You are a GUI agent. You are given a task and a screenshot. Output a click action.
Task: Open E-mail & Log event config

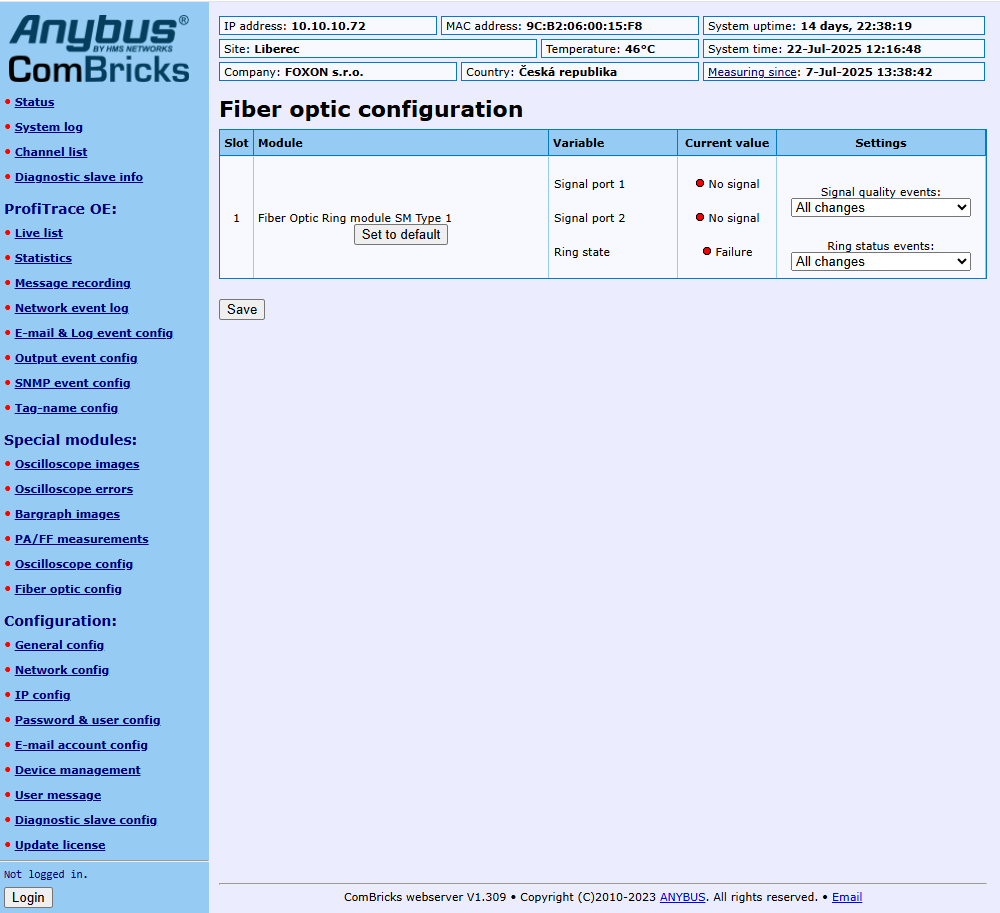[x=94, y=332]
